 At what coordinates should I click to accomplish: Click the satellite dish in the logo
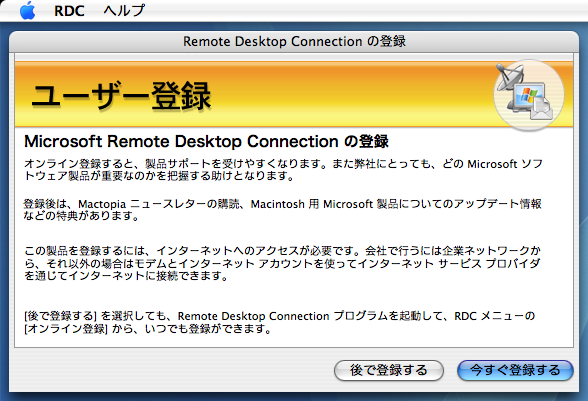pos(508,78)
